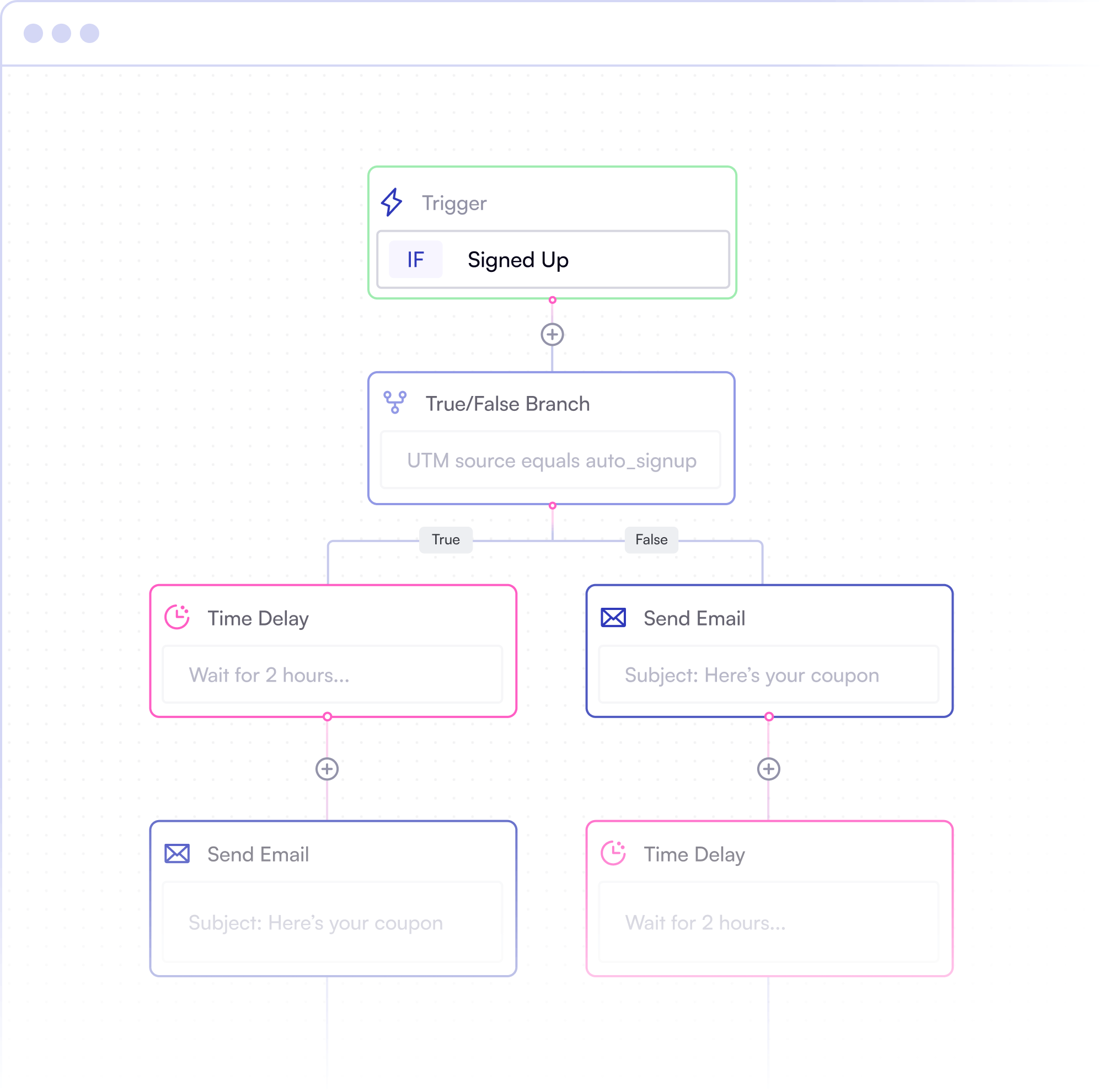Select the True/False Branch node title

click(x=508, y=404)
